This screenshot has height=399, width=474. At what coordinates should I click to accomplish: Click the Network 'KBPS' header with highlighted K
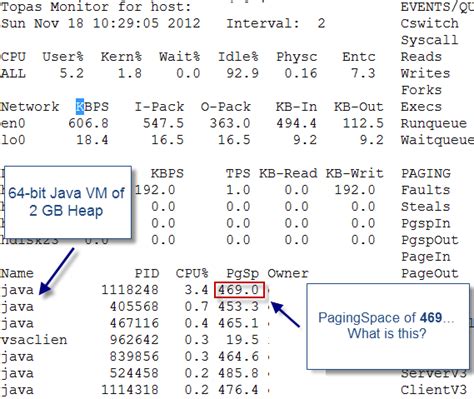coord(92,107)
